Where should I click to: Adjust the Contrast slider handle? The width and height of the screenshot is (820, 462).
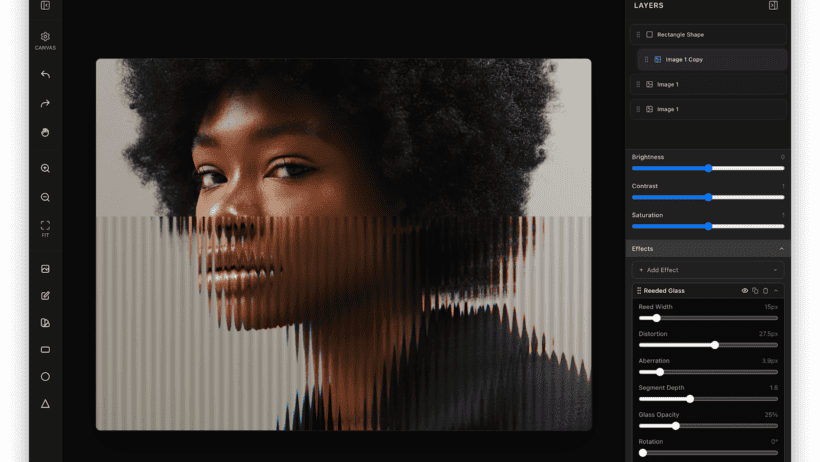click(708, 197)
